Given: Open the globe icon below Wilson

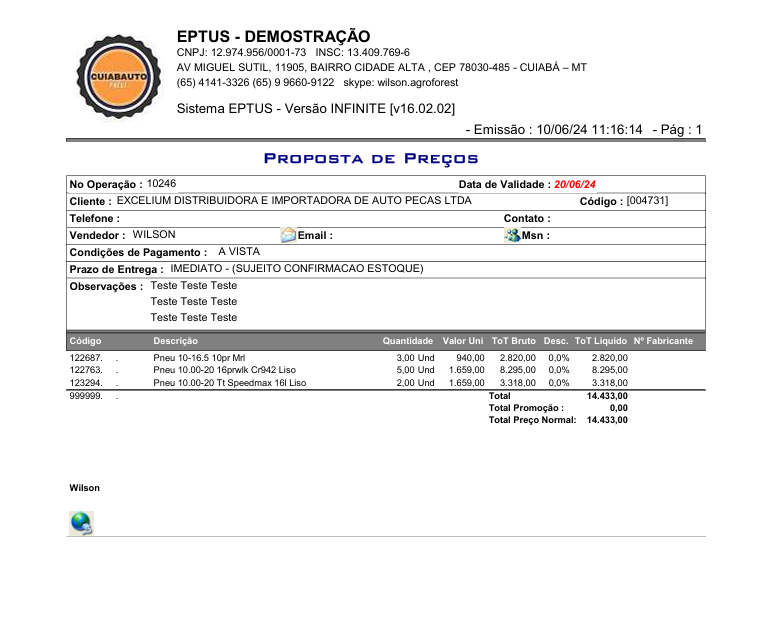Looking at the screenshot, I should [x=81, y=523].
